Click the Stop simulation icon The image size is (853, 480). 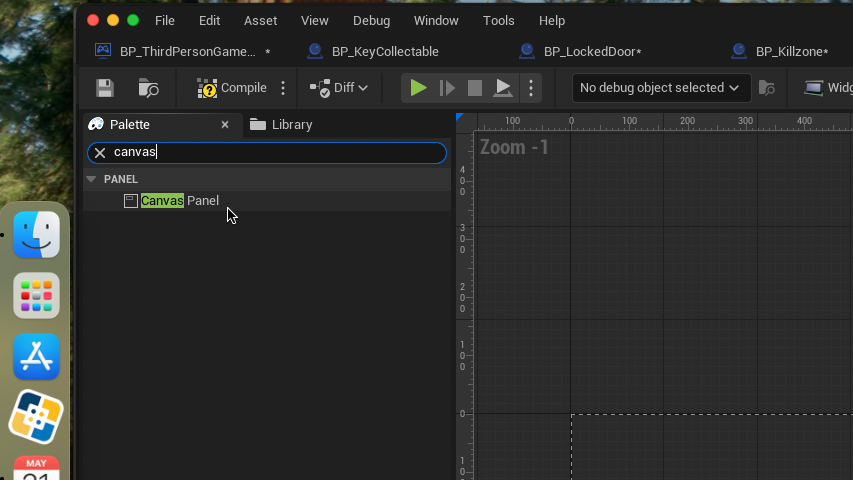pos(475,88)
